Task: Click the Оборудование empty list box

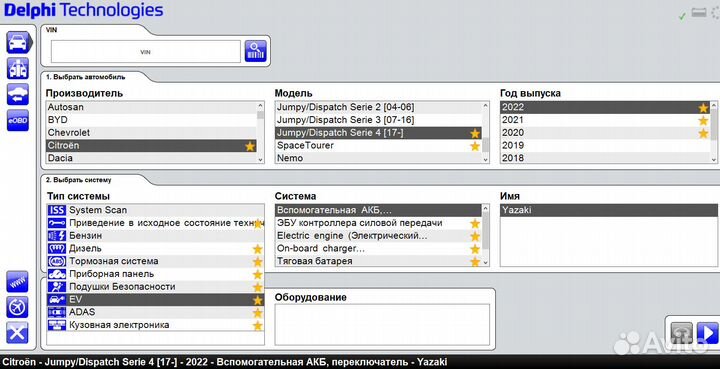Action: 382,324
